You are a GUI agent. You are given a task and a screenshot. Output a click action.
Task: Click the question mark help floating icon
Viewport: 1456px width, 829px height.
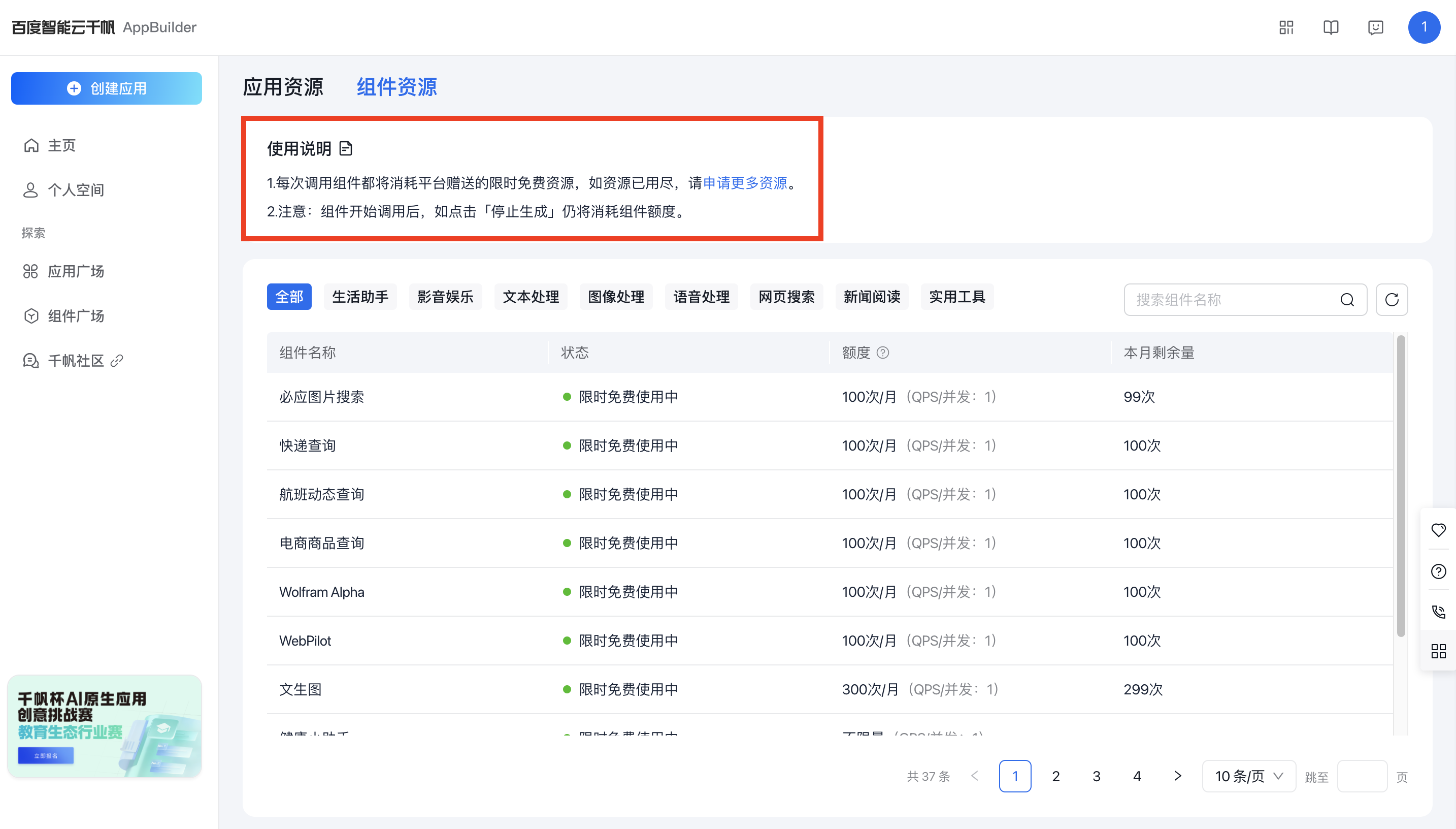tap(1438, 571)
